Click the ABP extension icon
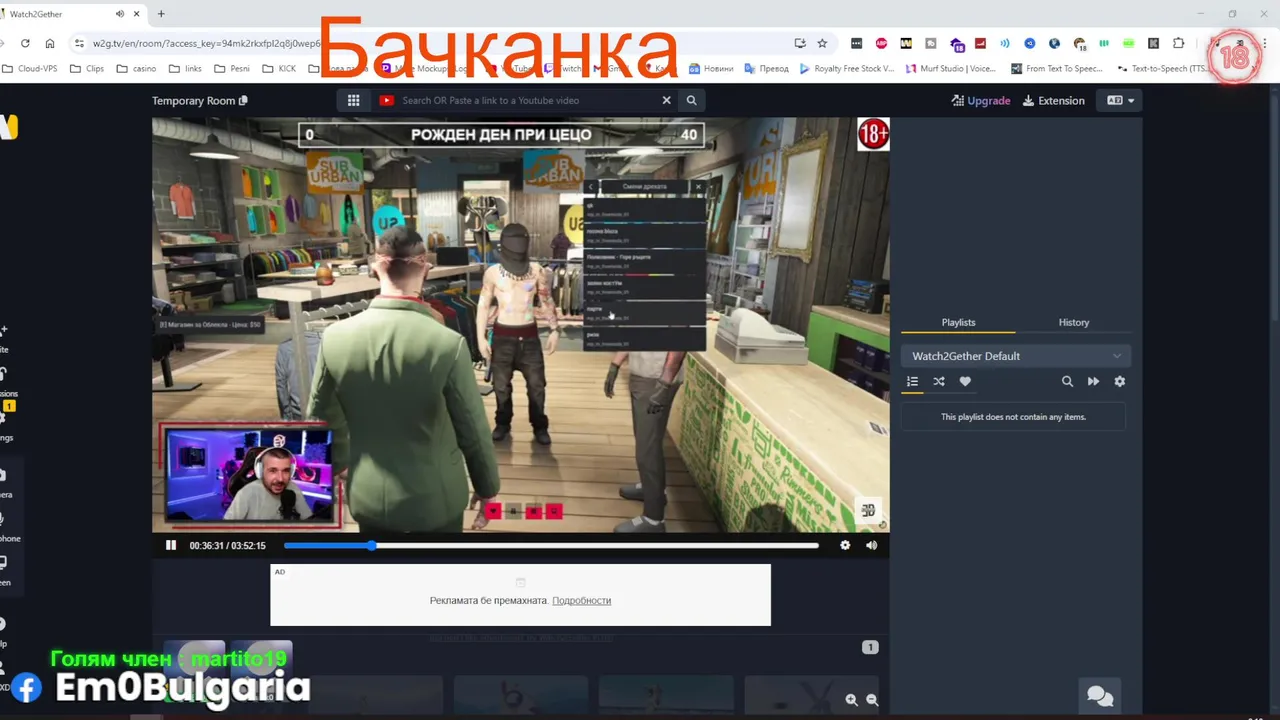Screen dimensions: 1280x720 [x=881, y=43]
